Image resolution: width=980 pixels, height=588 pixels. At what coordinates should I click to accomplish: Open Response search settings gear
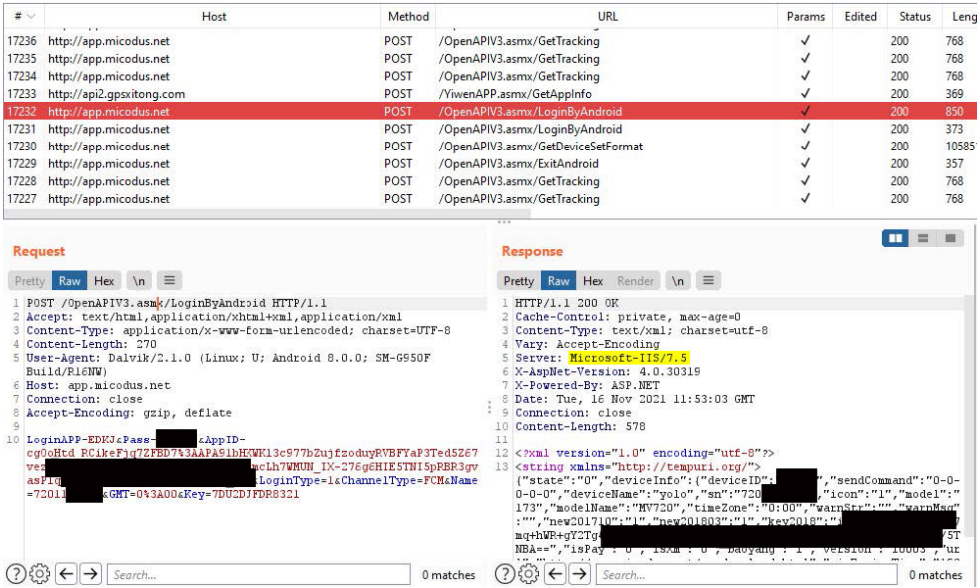[530, 574]
